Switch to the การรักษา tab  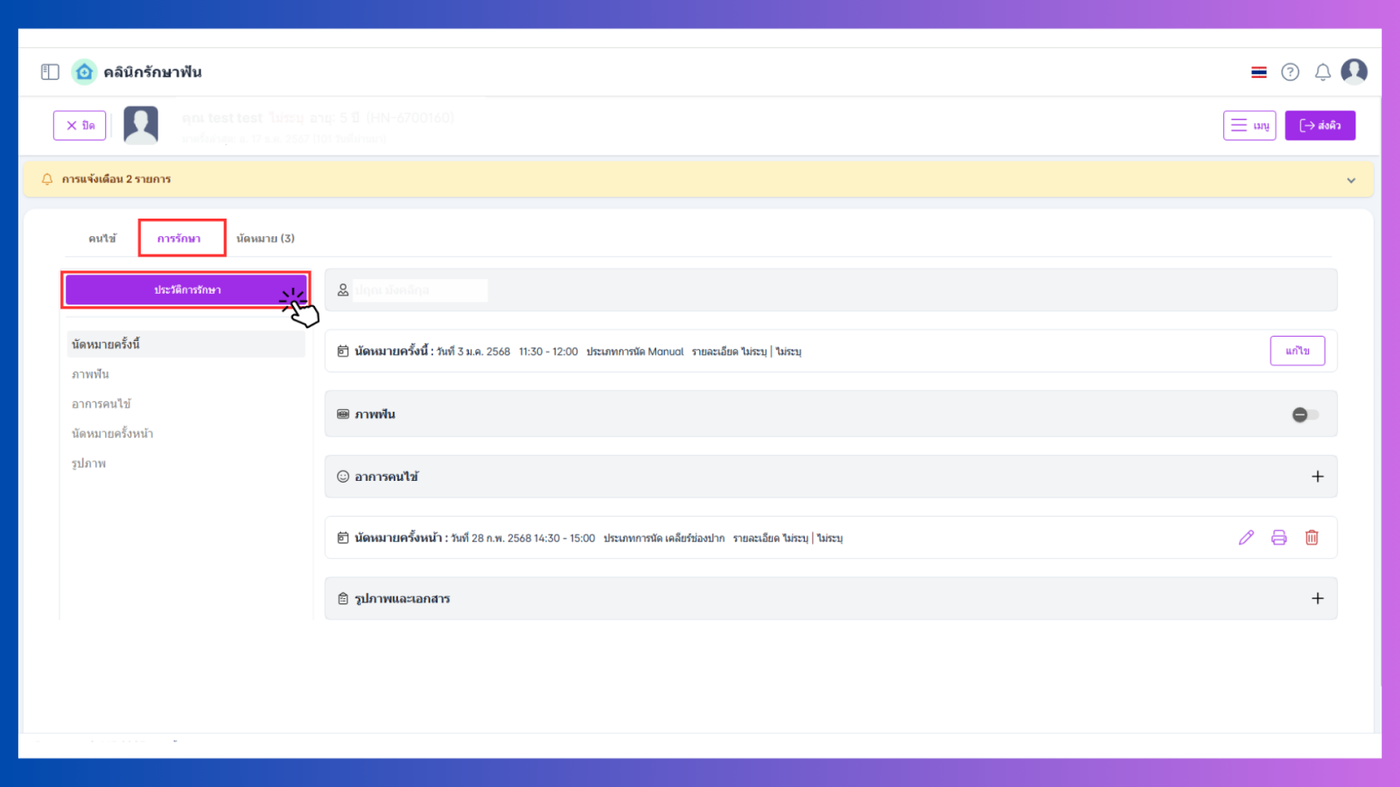[x=179, y=238]
